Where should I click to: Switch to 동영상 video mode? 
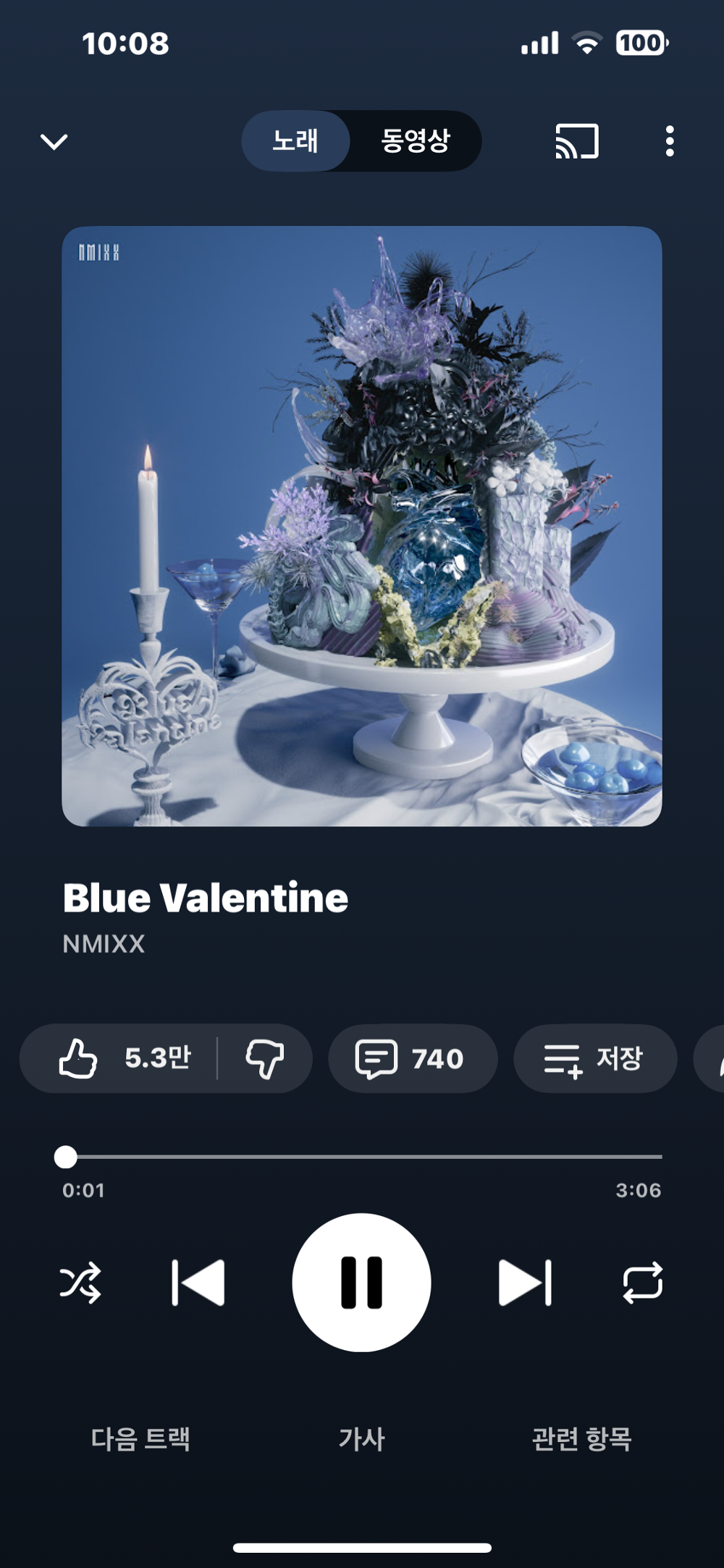(x=416, y=141)
